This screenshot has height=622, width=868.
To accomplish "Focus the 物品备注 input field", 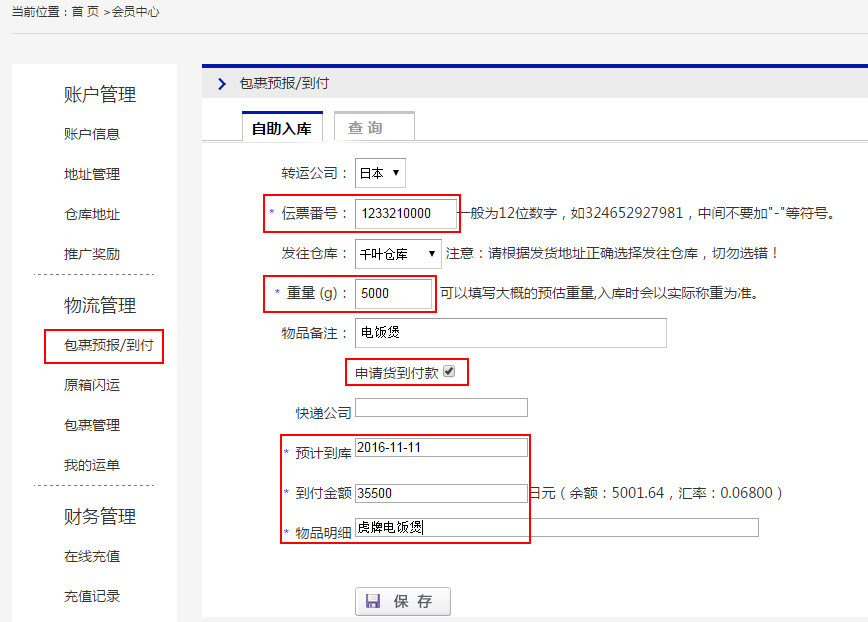I will coord(510,333).
